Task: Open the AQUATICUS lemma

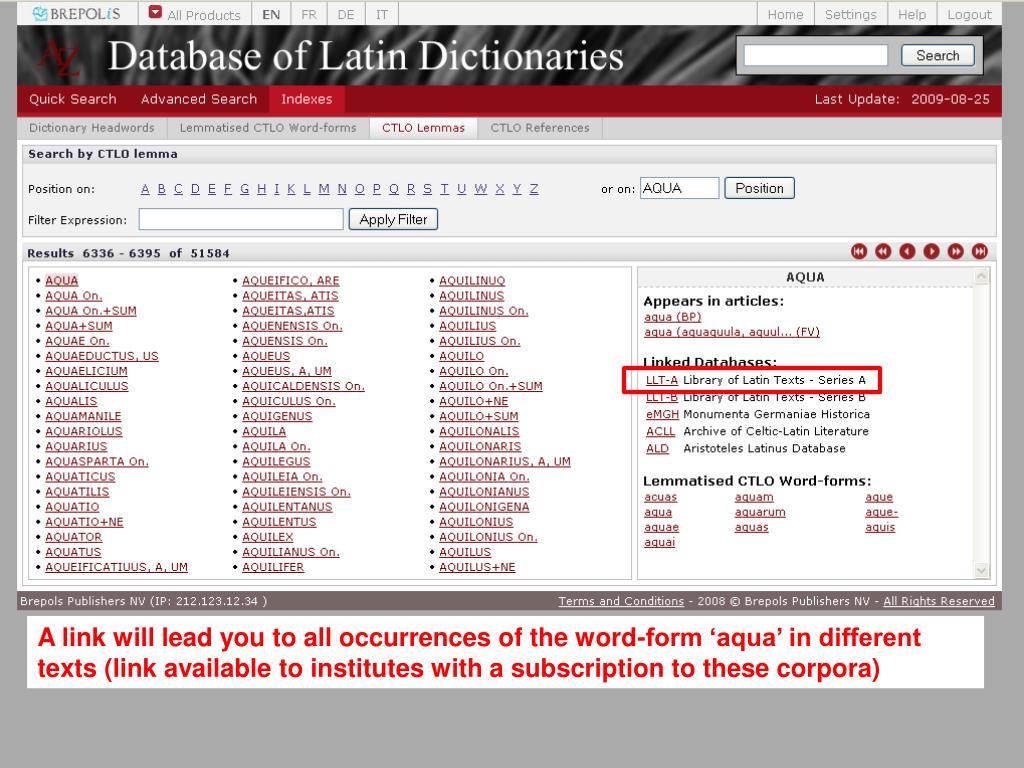Action: 80,477
